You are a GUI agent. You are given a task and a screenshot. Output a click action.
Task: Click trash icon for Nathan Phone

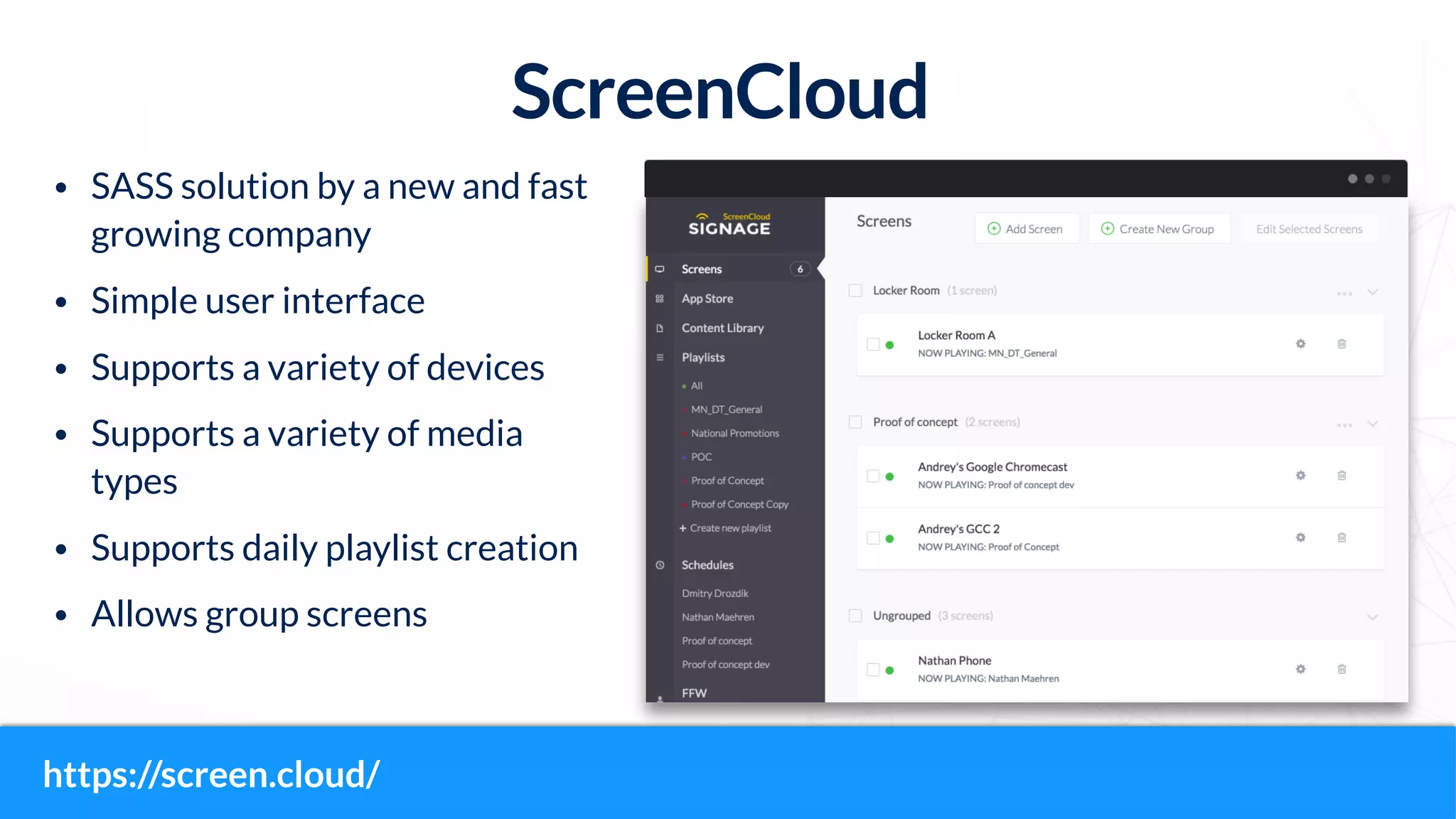[1342, 669]
